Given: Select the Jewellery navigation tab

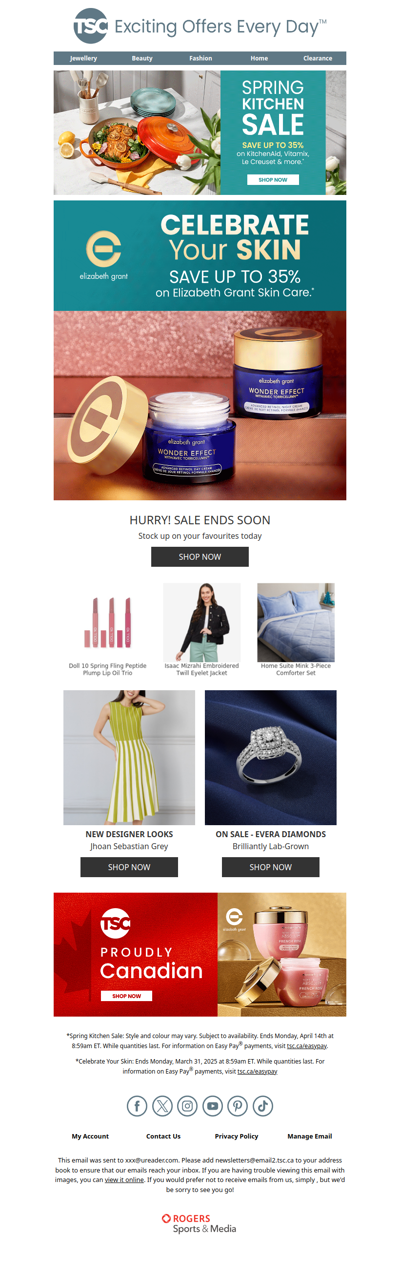Looking at the screenshot, I should (x=84, y=58).
